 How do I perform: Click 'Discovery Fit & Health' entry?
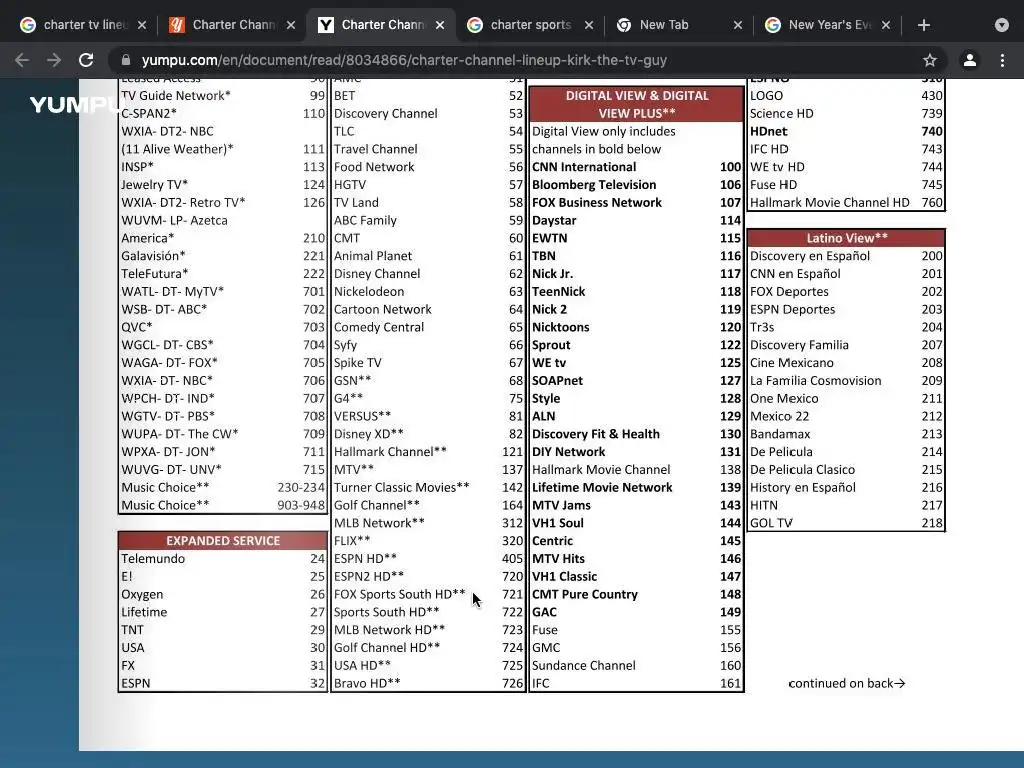tap(637, 434)
